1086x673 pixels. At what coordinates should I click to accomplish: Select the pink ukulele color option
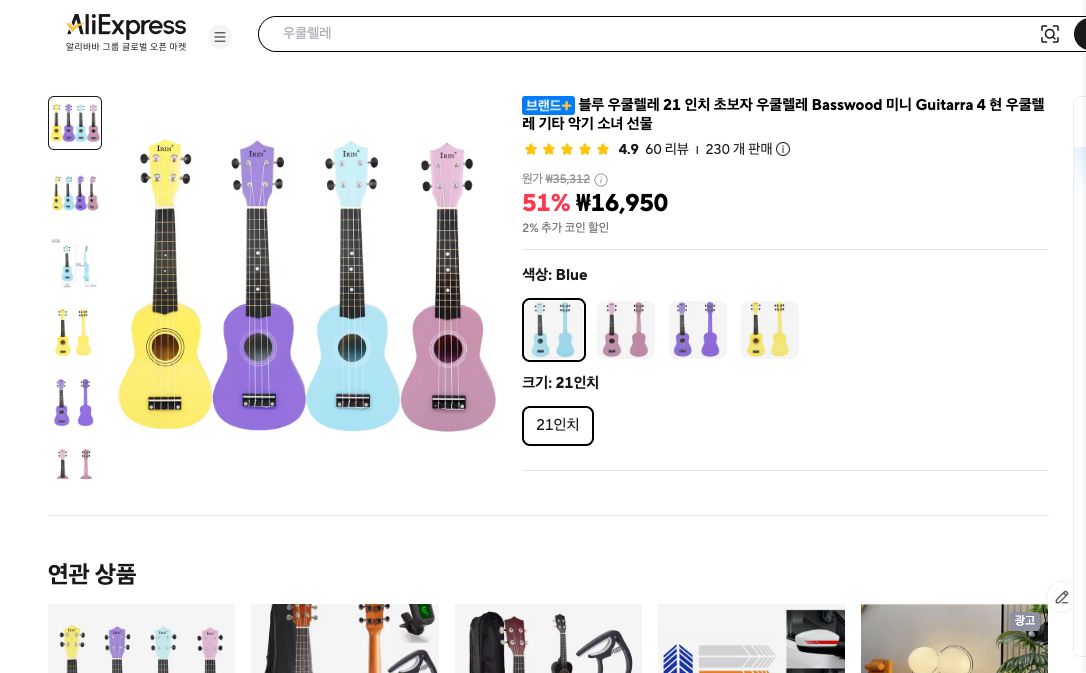pyautogui.click(x=626, y=330)
